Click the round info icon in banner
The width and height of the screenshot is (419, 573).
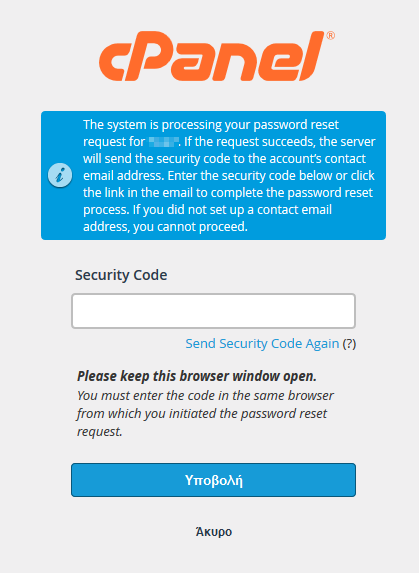pyautogui.click(x=60, y=175)
